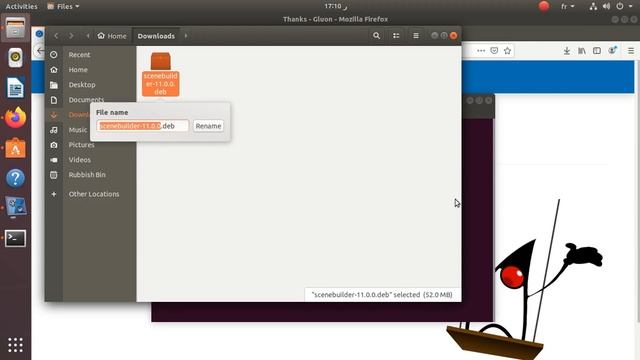Click volume icon in top bar
Viewport: 640px width, 360px height.
(x=607, y=6)
